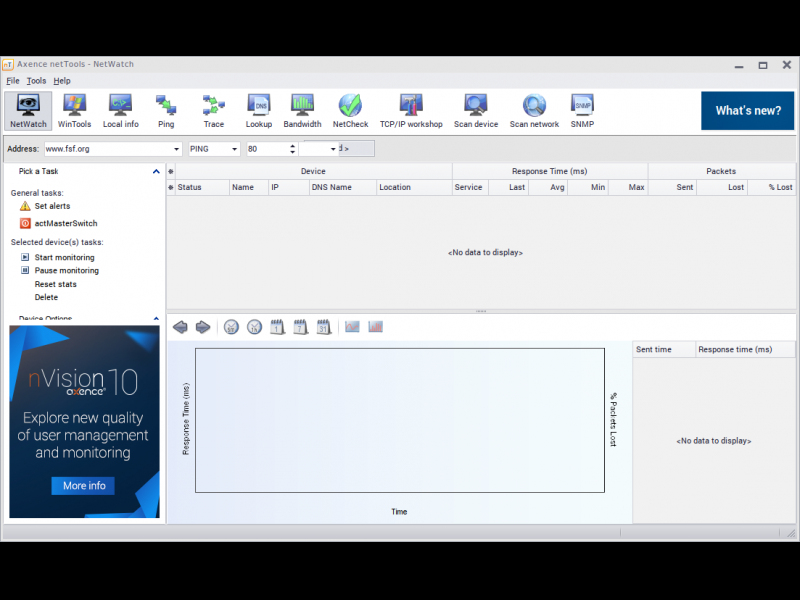The height and width of the screenshot is (600, 800).
Task: Select the Trace tool
Action: [214, 111]
